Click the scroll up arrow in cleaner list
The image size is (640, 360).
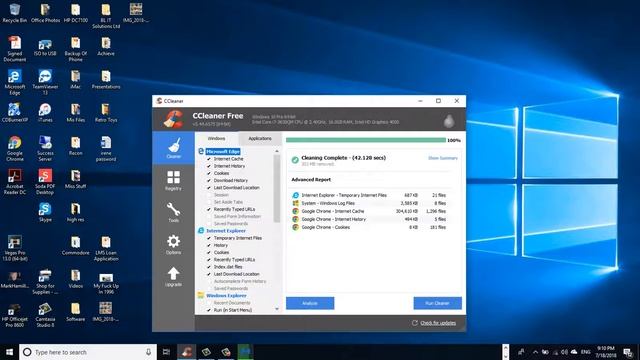click(277, 151)
